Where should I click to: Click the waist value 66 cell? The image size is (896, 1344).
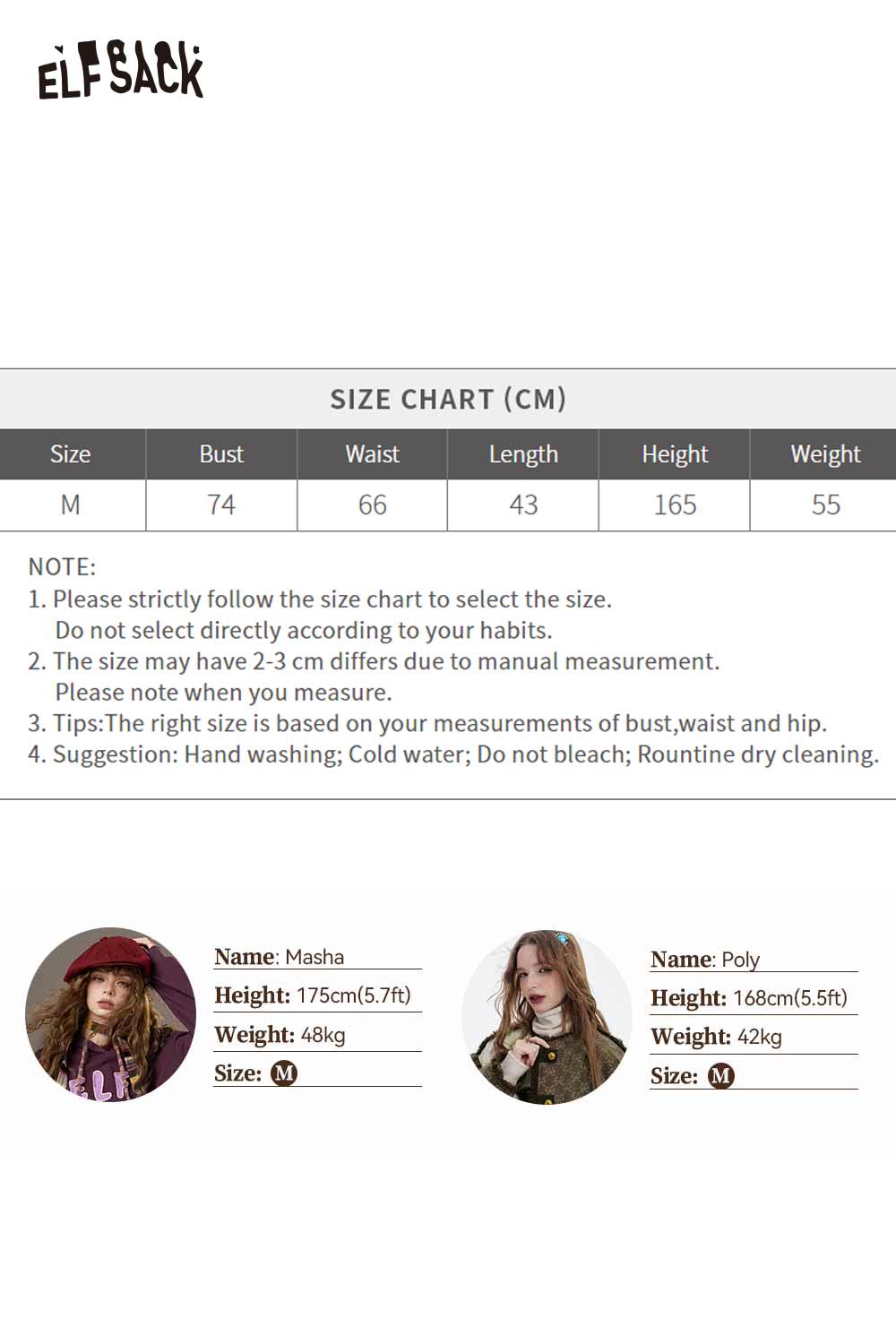[372, 505]
